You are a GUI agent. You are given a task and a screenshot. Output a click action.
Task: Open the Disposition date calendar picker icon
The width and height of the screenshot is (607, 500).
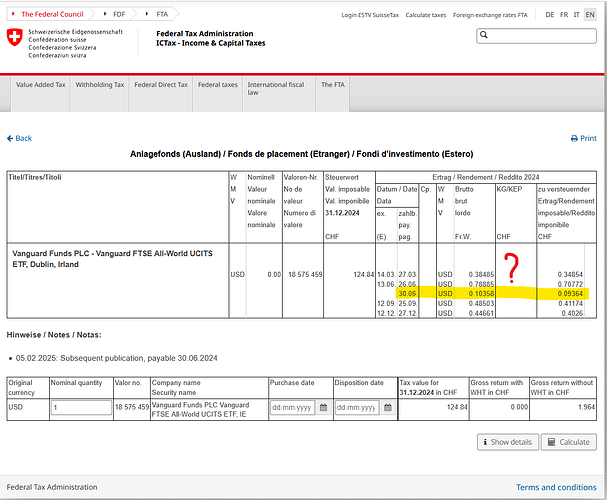389,408
